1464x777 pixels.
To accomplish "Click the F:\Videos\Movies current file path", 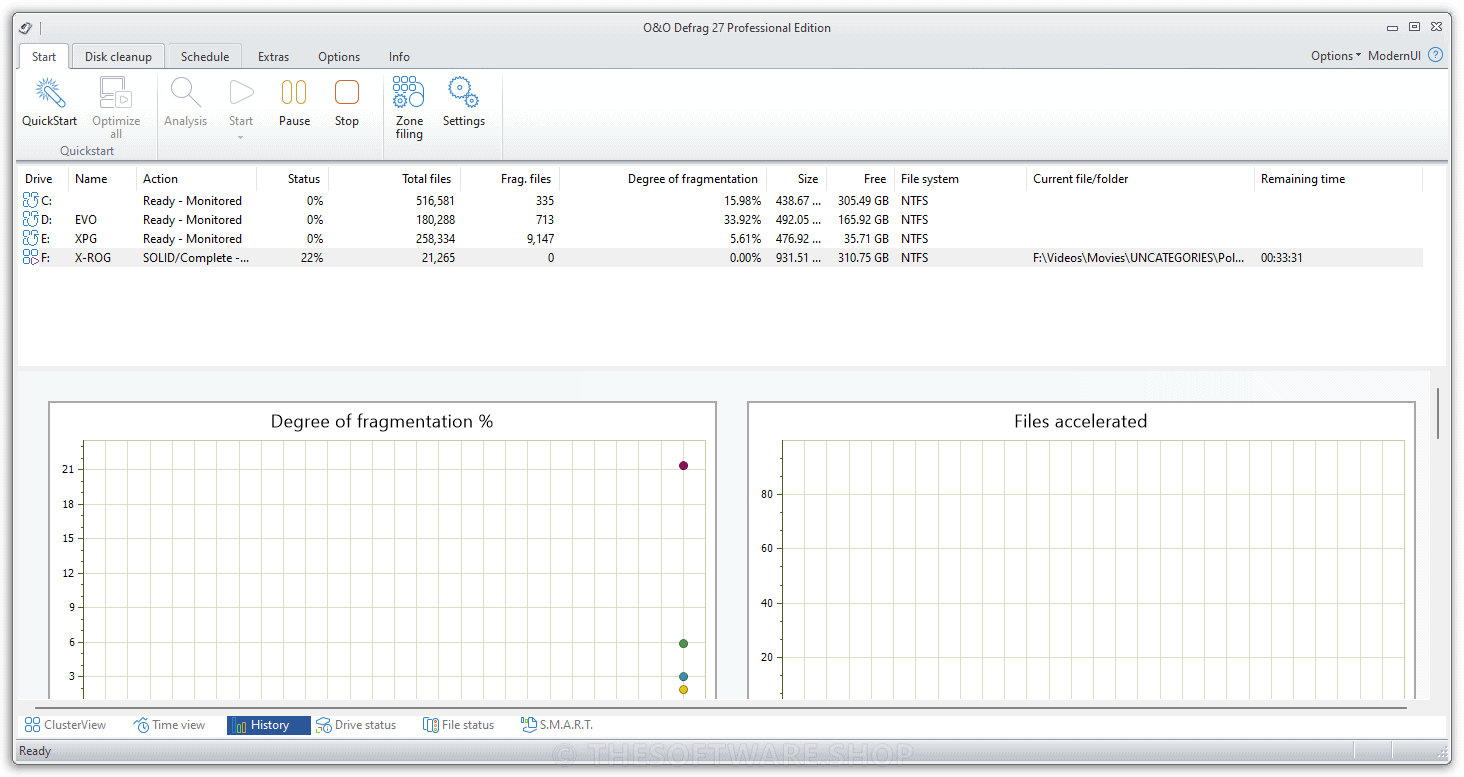I will coord(1139,258).
